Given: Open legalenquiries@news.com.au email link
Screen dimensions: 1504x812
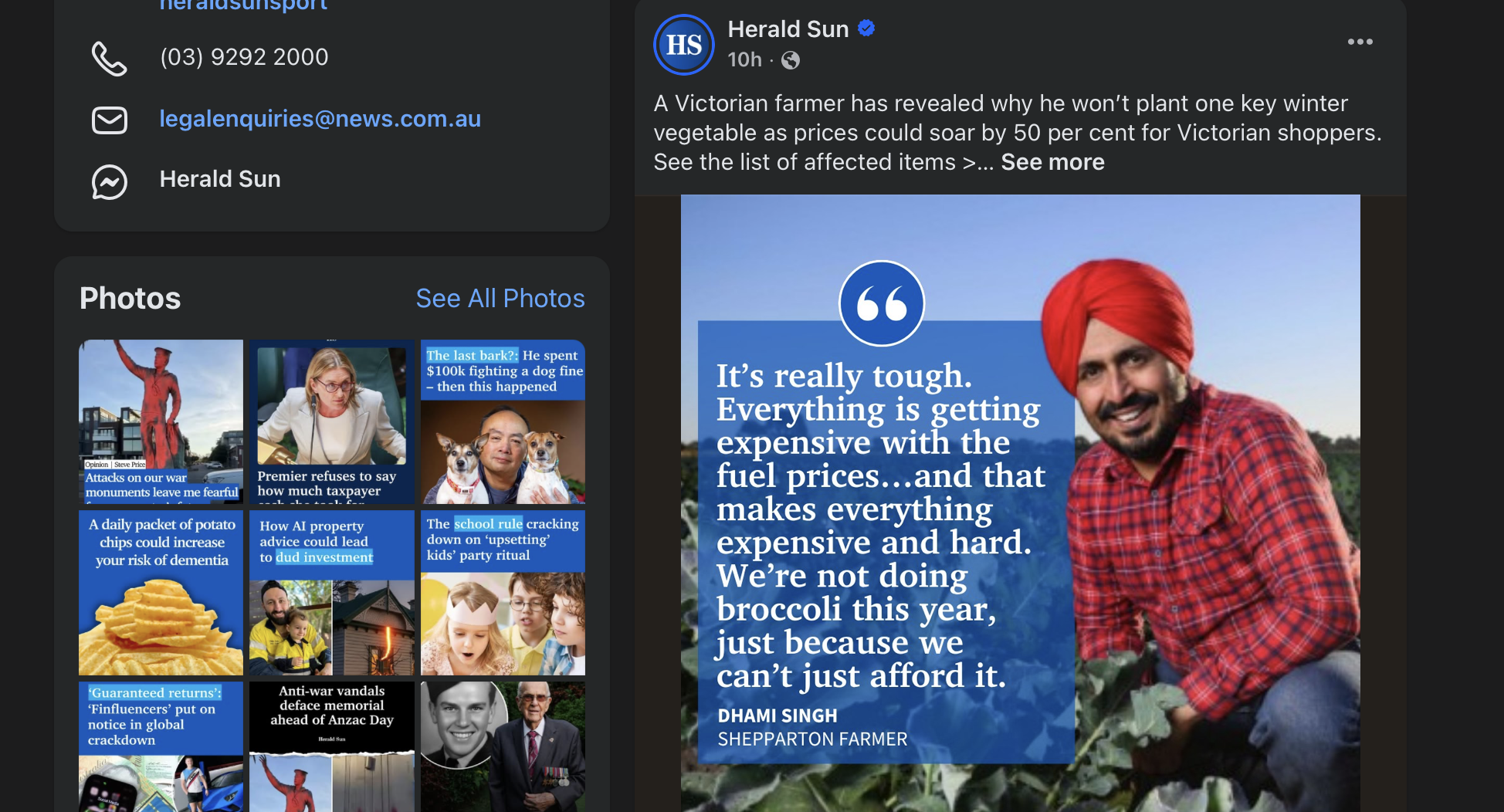Looking at the screenshot, I should tap(320, 119).
